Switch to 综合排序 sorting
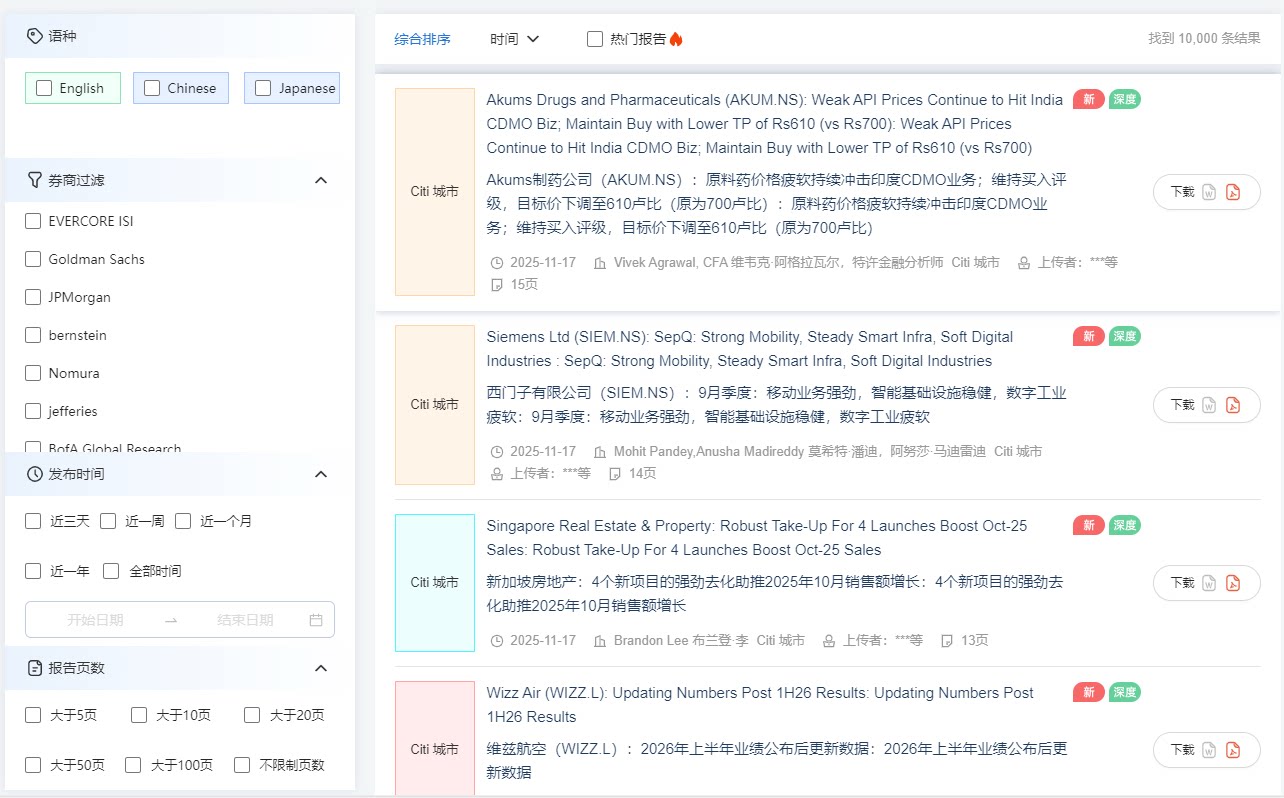1284x798 pixels. (x=423, y=39)
